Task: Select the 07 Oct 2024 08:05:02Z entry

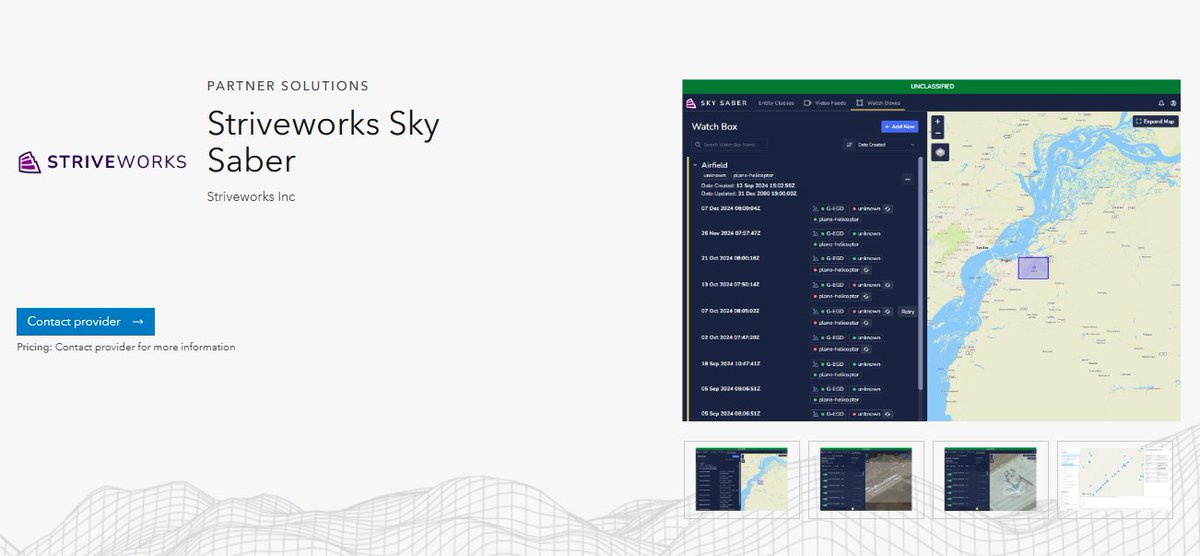Action: tap(730, 311)
